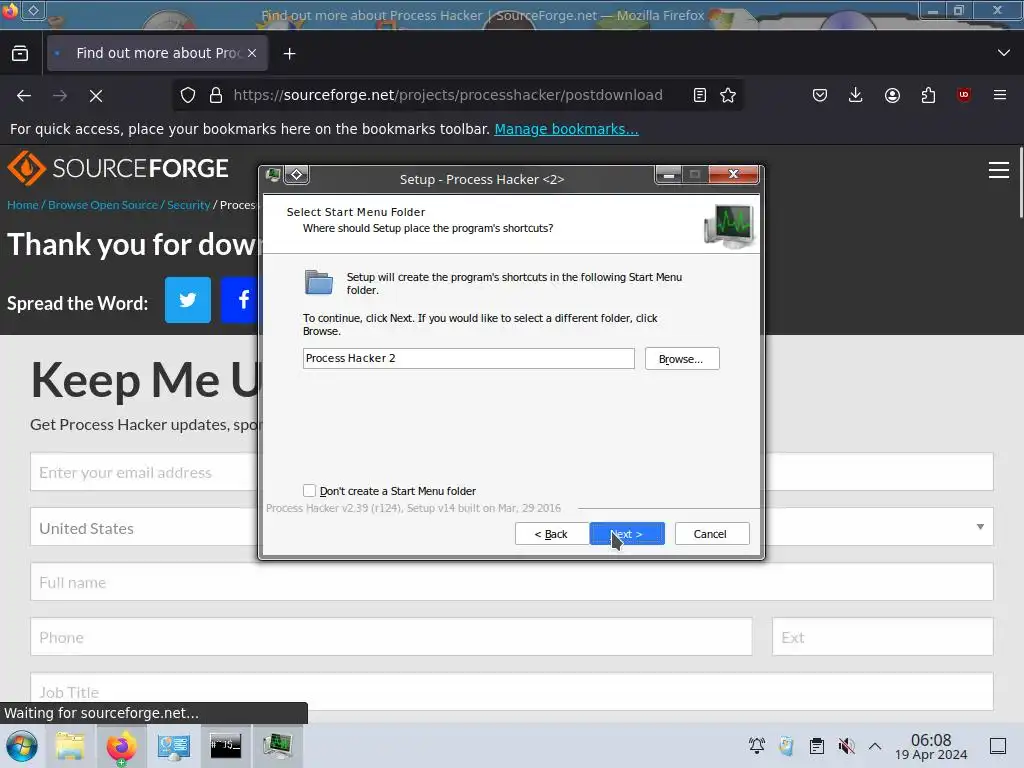Open the Manage bookmarks link
The height and width of the screenshot is (768, 1024).
pos(566,129)
